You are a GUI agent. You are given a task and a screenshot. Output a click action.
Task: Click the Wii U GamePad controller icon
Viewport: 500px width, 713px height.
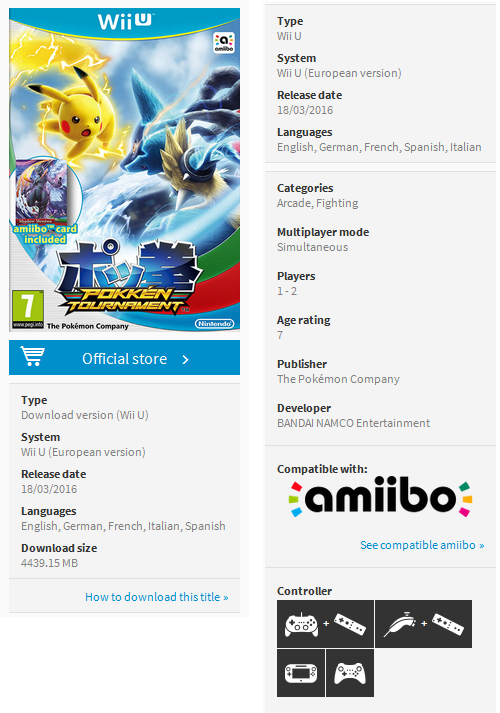tap(301, 673)
